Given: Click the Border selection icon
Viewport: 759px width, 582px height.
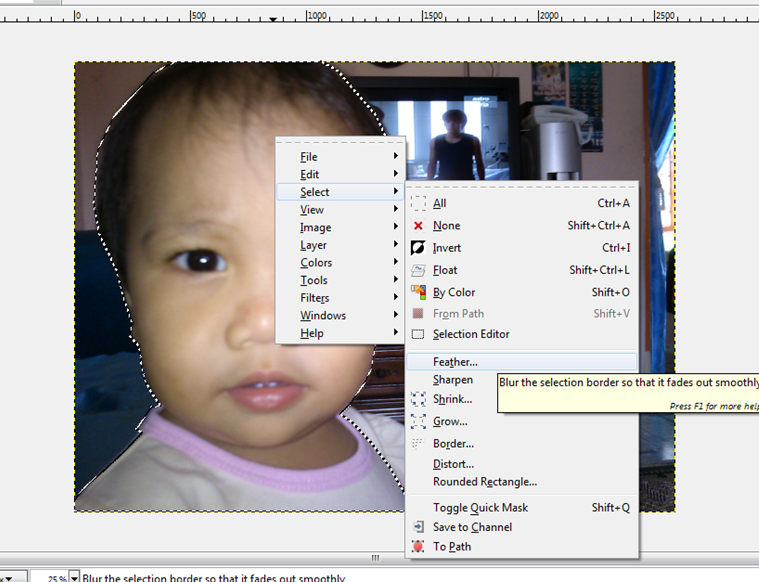Looking at the screenshot, I should pyautogui.click(x=417, y=444).
